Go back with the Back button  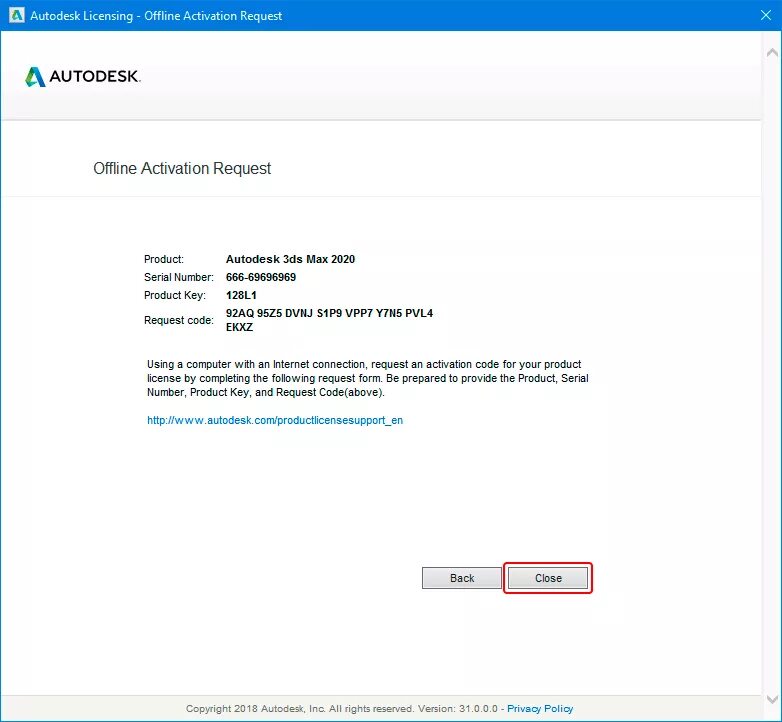462,578
